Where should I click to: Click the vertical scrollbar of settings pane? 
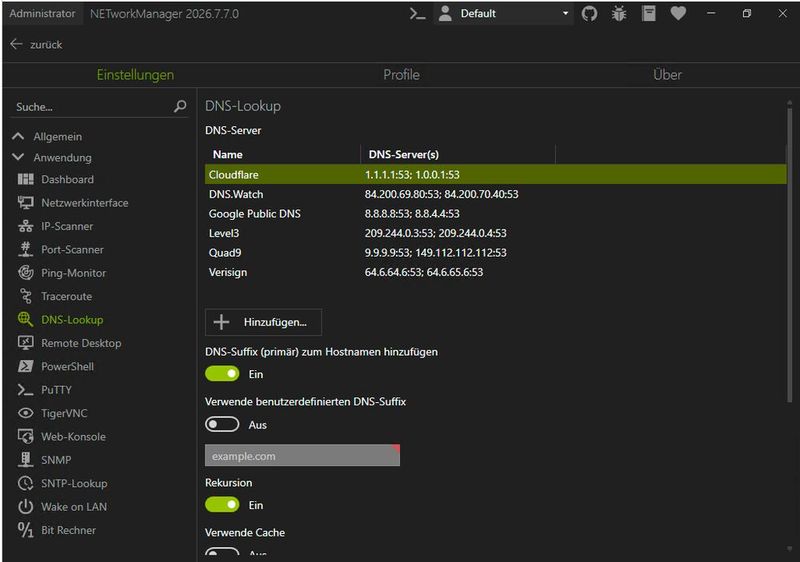click(x=789, y=255)
